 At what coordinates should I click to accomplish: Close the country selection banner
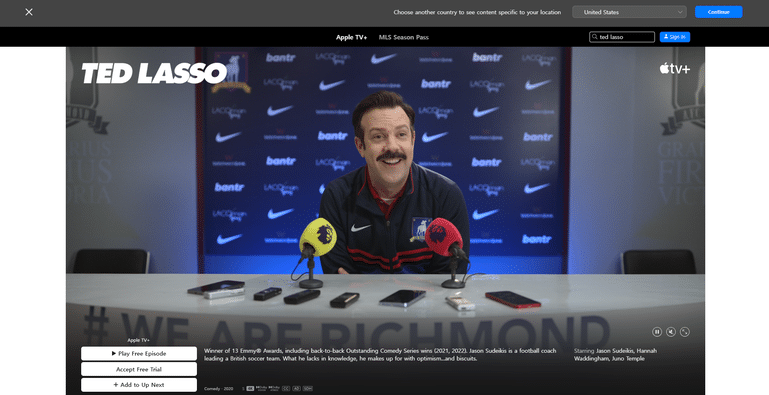click(29, 12)
